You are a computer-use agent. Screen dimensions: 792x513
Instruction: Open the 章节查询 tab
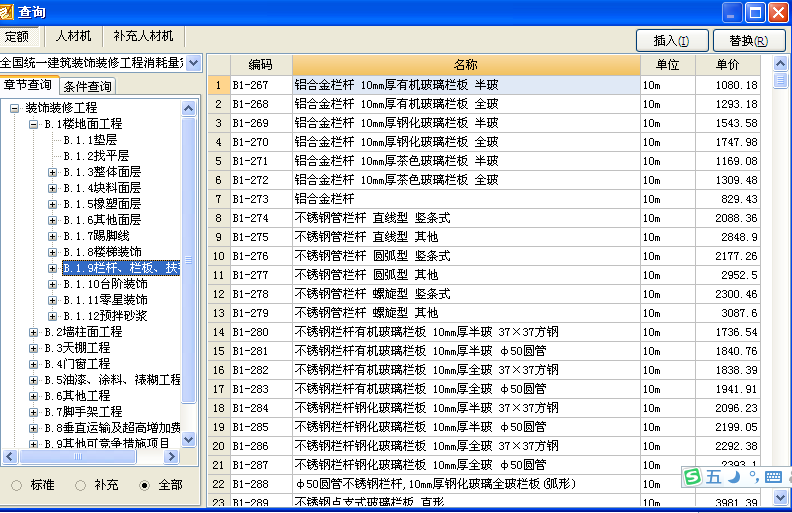pos(28,85)
